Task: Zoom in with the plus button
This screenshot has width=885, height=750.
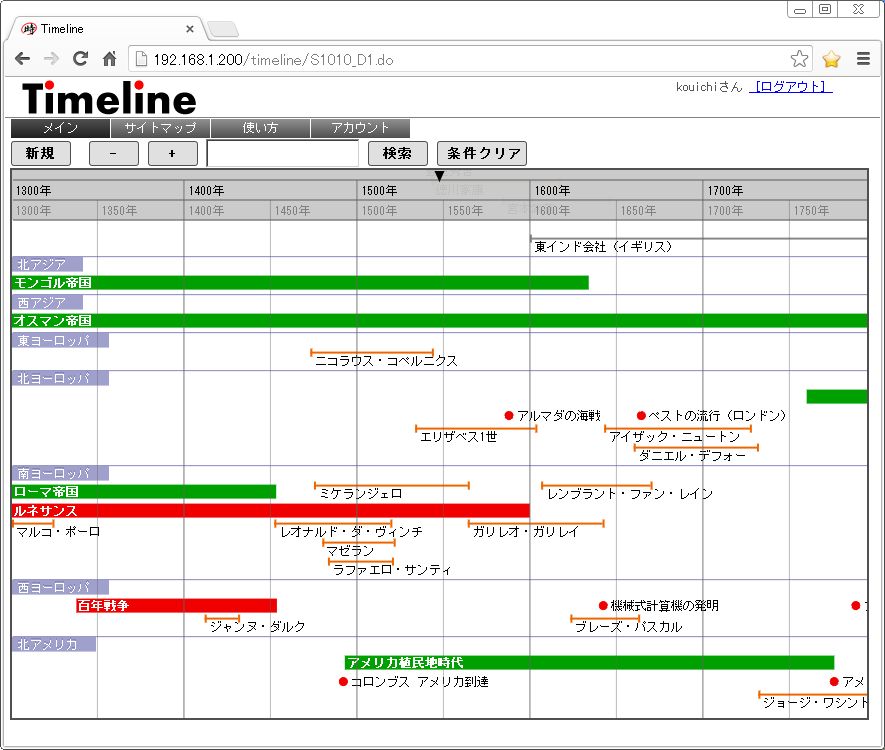Action: click(173, 153)
